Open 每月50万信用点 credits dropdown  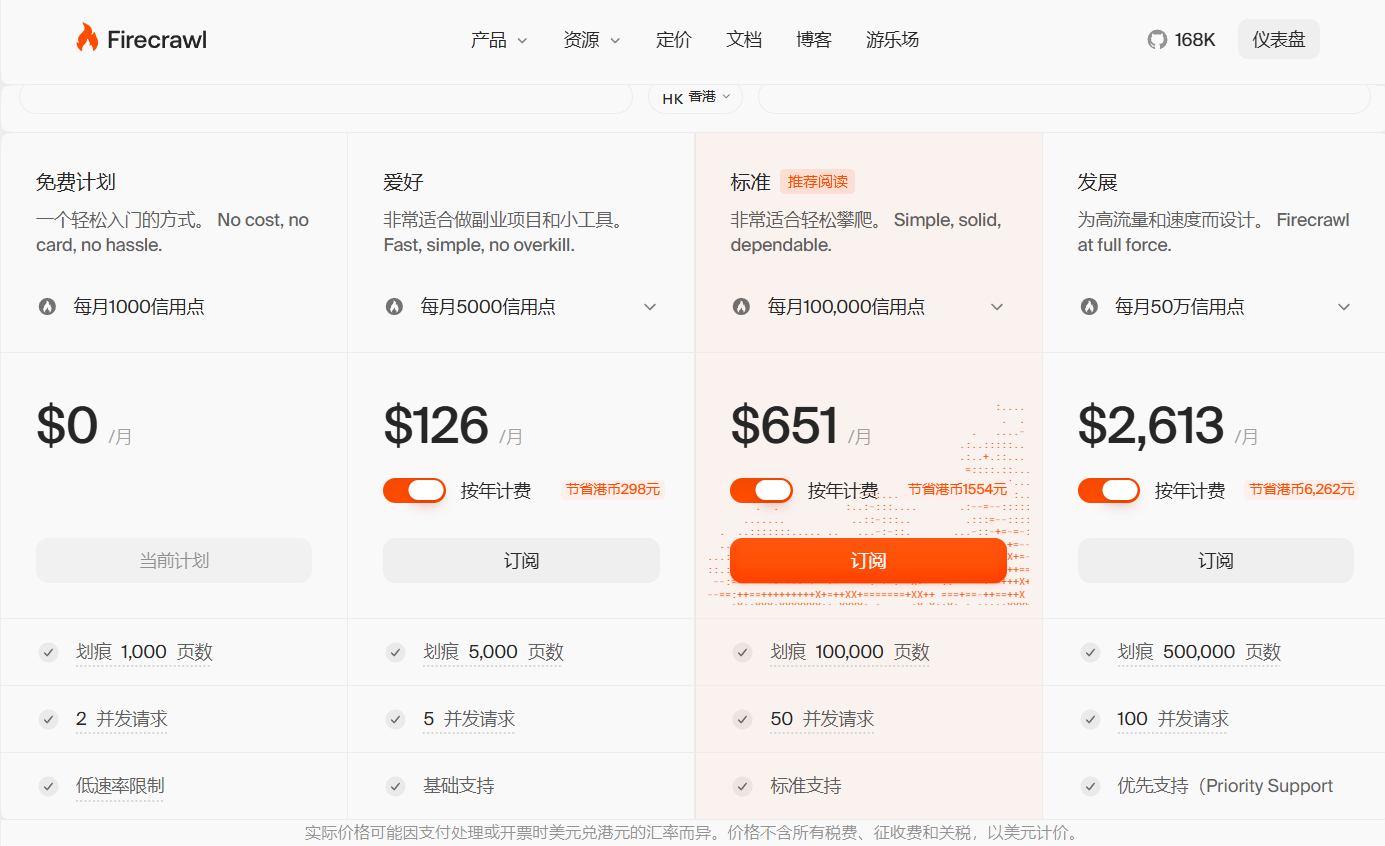tap(1215, 307)
